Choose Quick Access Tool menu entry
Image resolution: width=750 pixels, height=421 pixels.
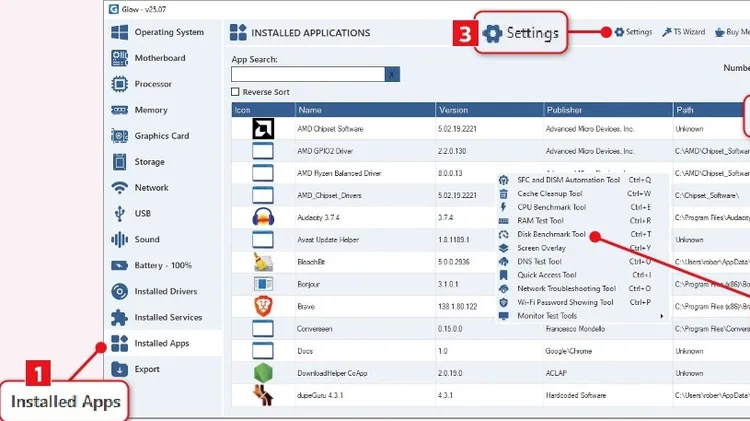(x=547, y=275)
